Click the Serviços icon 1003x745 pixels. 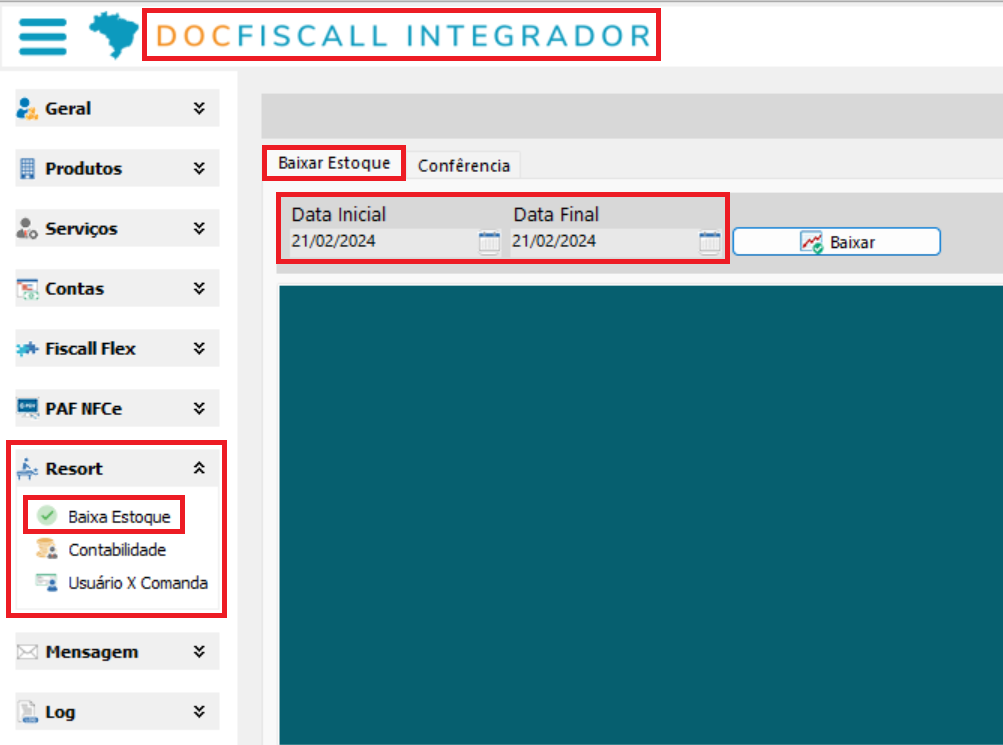(27, 228)
